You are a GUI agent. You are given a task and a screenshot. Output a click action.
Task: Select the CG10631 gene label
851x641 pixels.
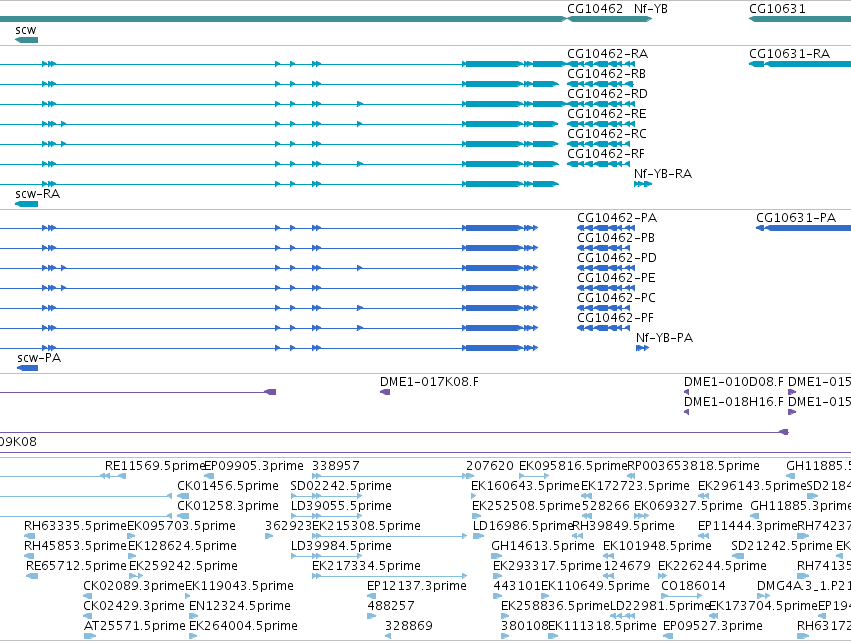[x=777, y=9]
